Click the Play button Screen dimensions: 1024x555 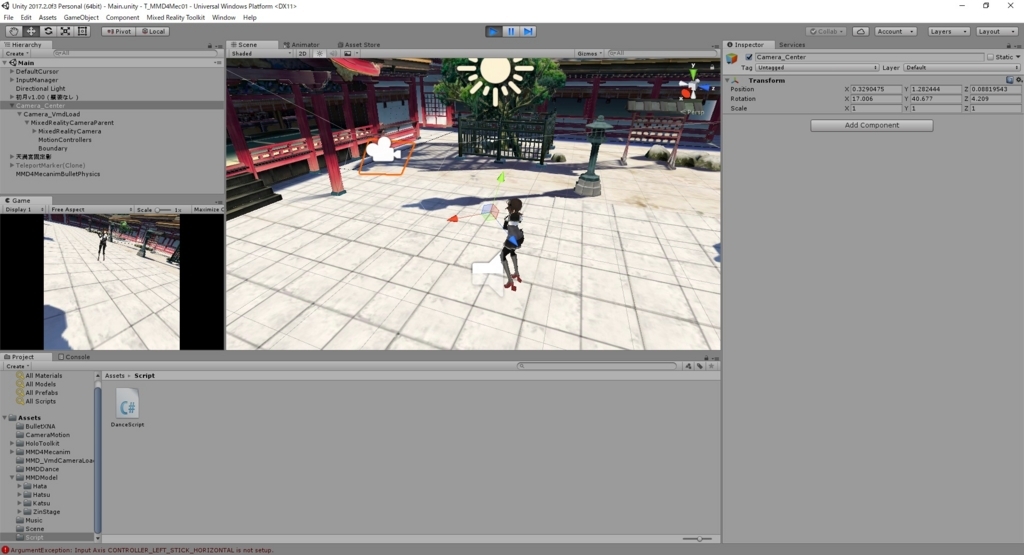pyautogui.click(x=494, y=31)
